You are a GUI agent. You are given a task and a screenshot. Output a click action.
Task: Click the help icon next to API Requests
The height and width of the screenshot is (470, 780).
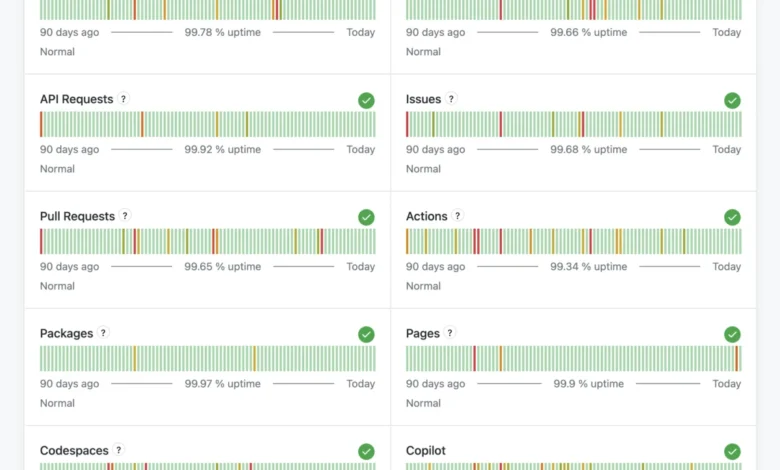coord(124,99)
